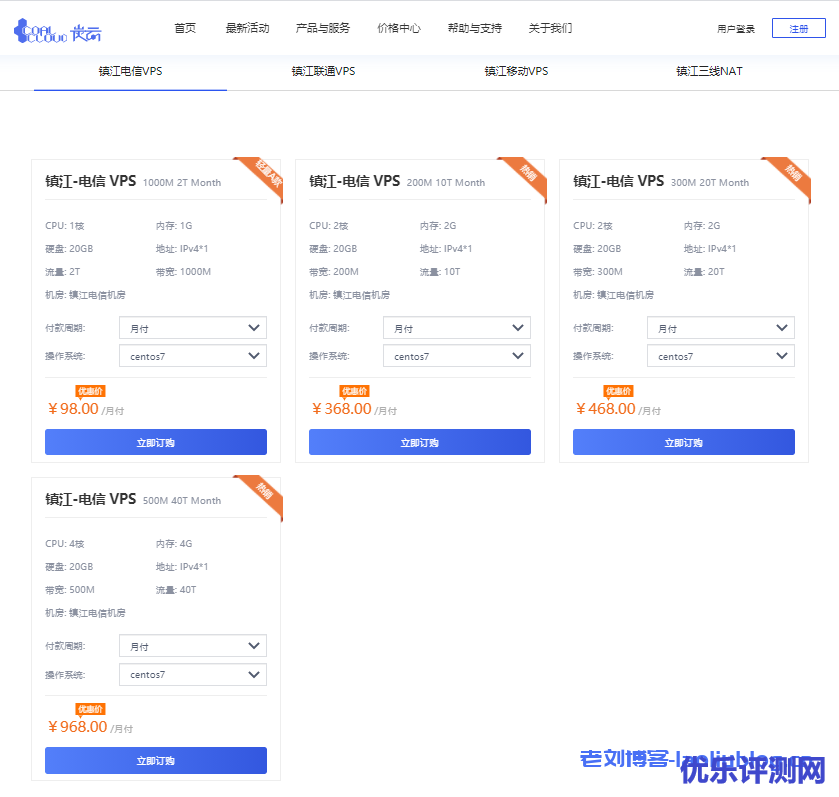Expand operating system dropdown on the 200M plan
The height and width of the screenshot is (797, 839).
point(456,356)
